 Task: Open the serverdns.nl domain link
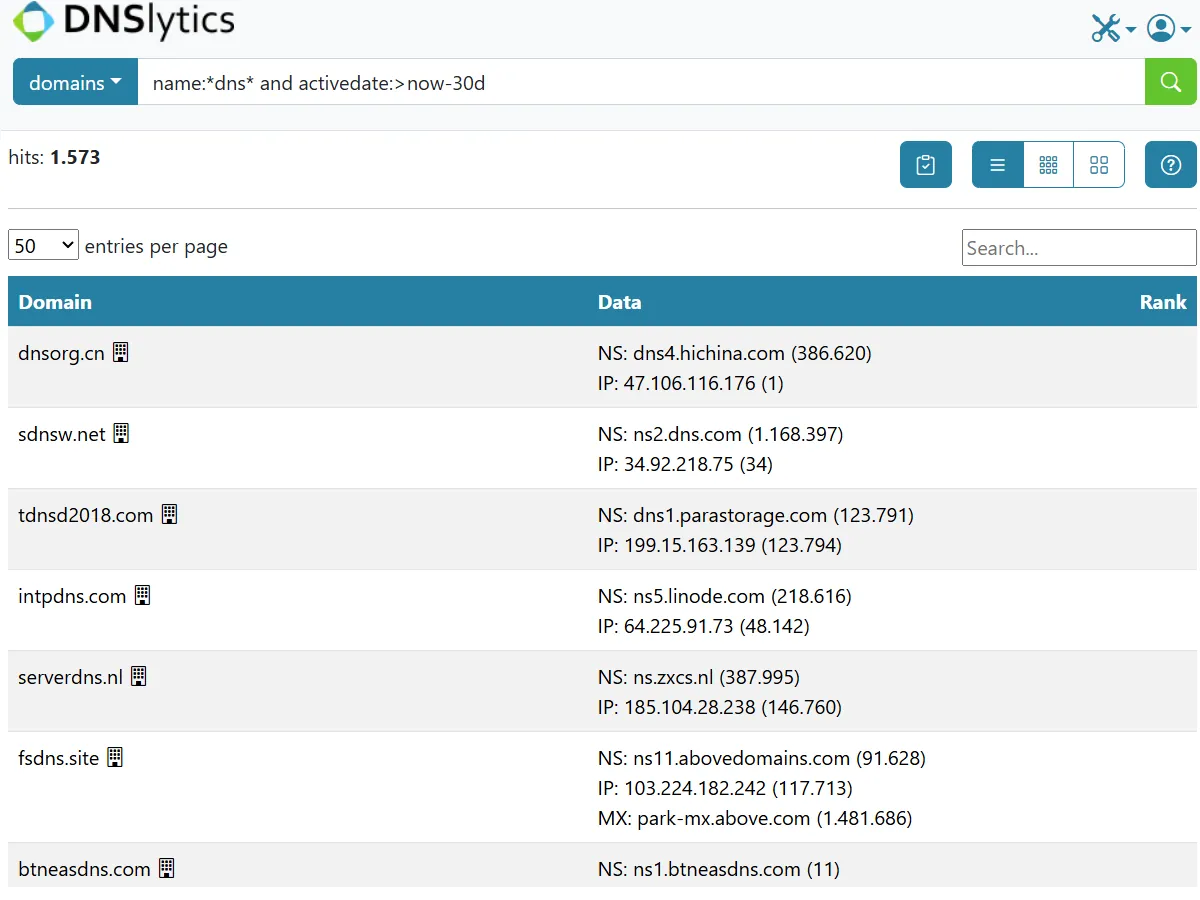coord(70,677)
